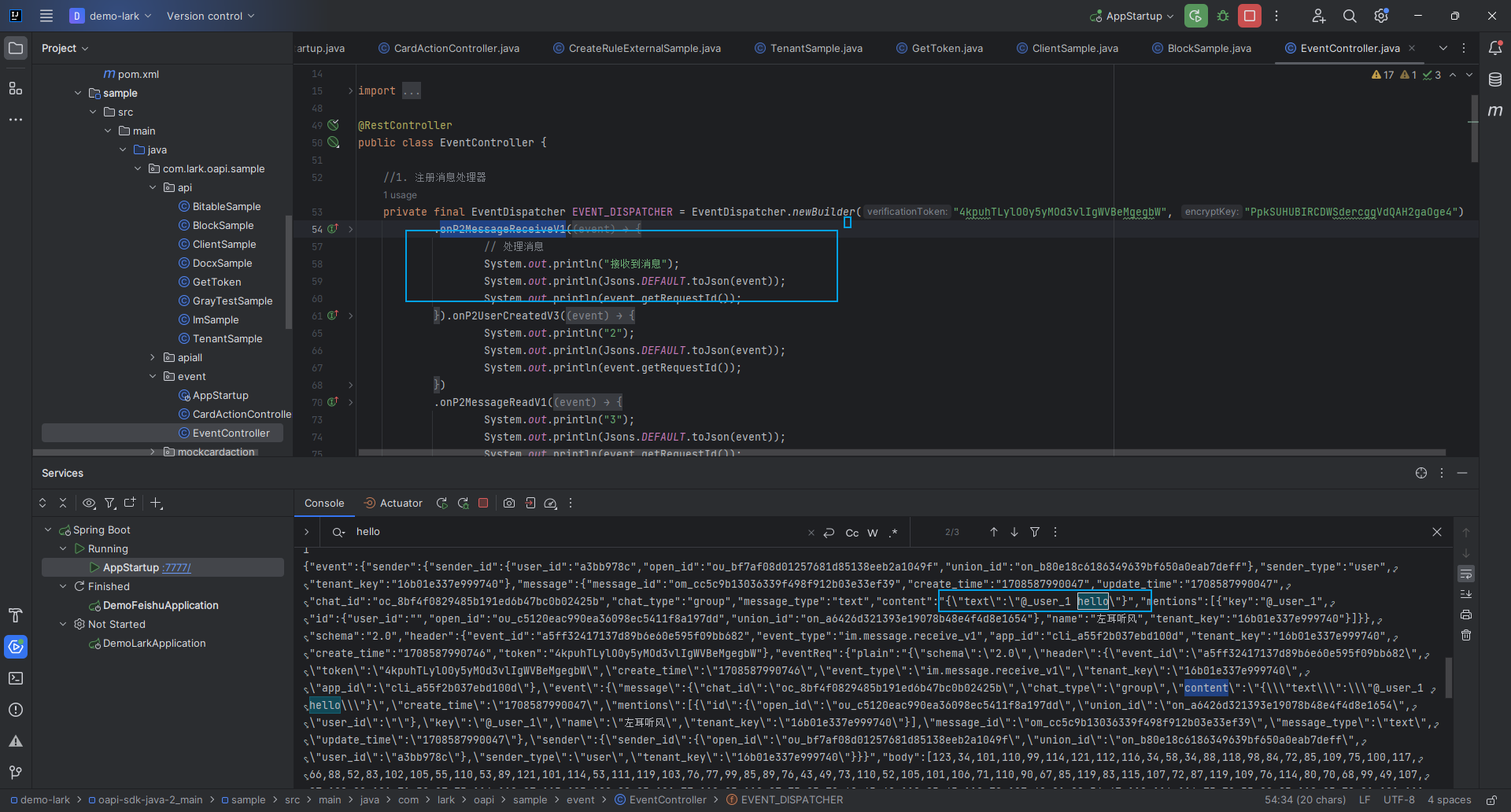
Task: Open demo-lark project dropdown
Action: [x=110, y=16]
